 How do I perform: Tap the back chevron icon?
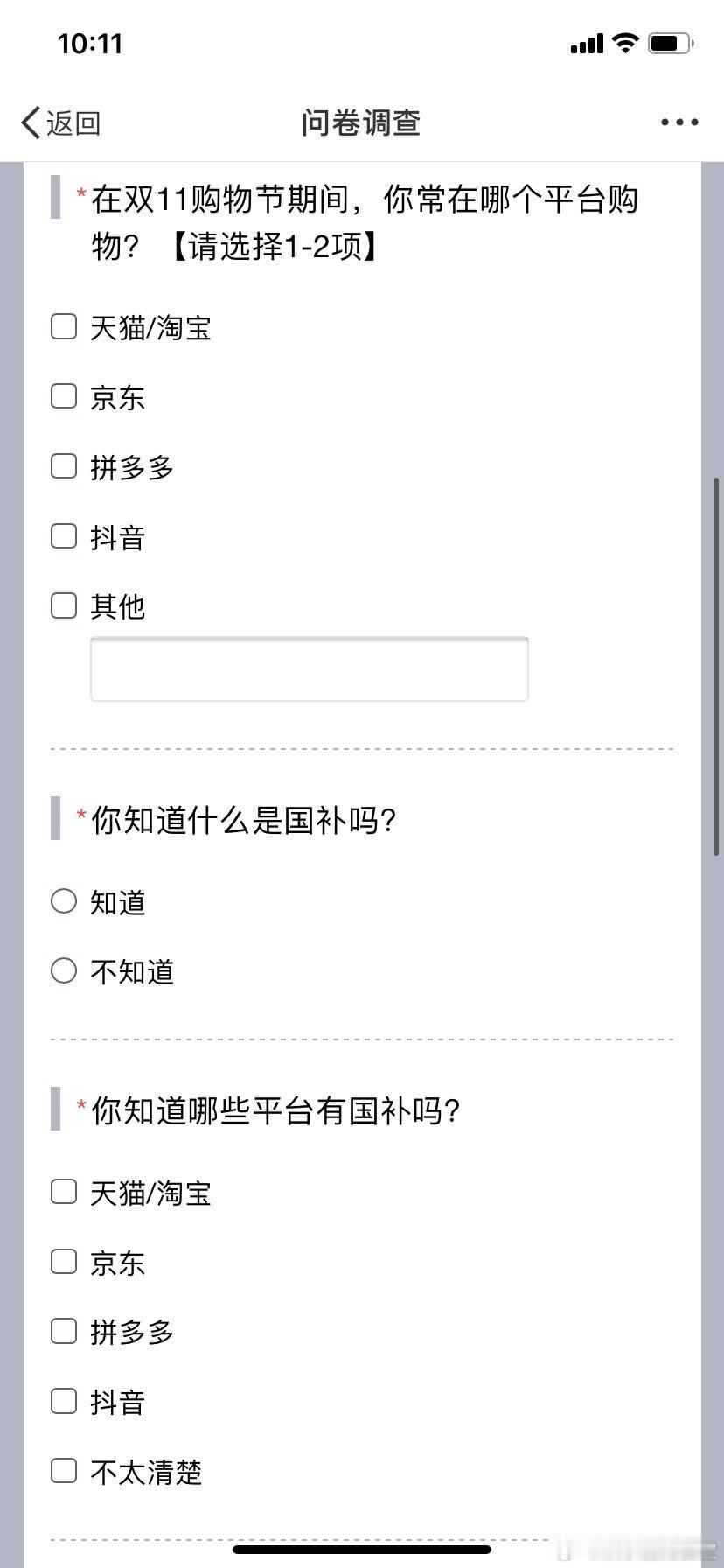pyautogui.click(x=31, y=122)
